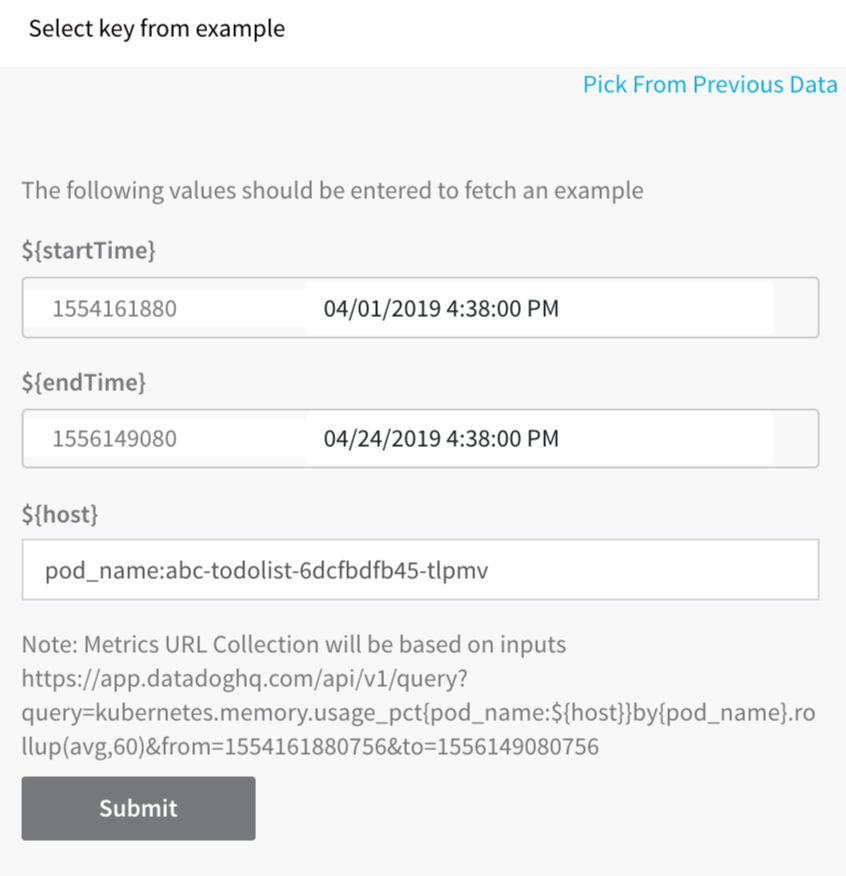Click the Select key from example heading
The height and width of the screenshot is (876, 846).
(x=157, y=29)
